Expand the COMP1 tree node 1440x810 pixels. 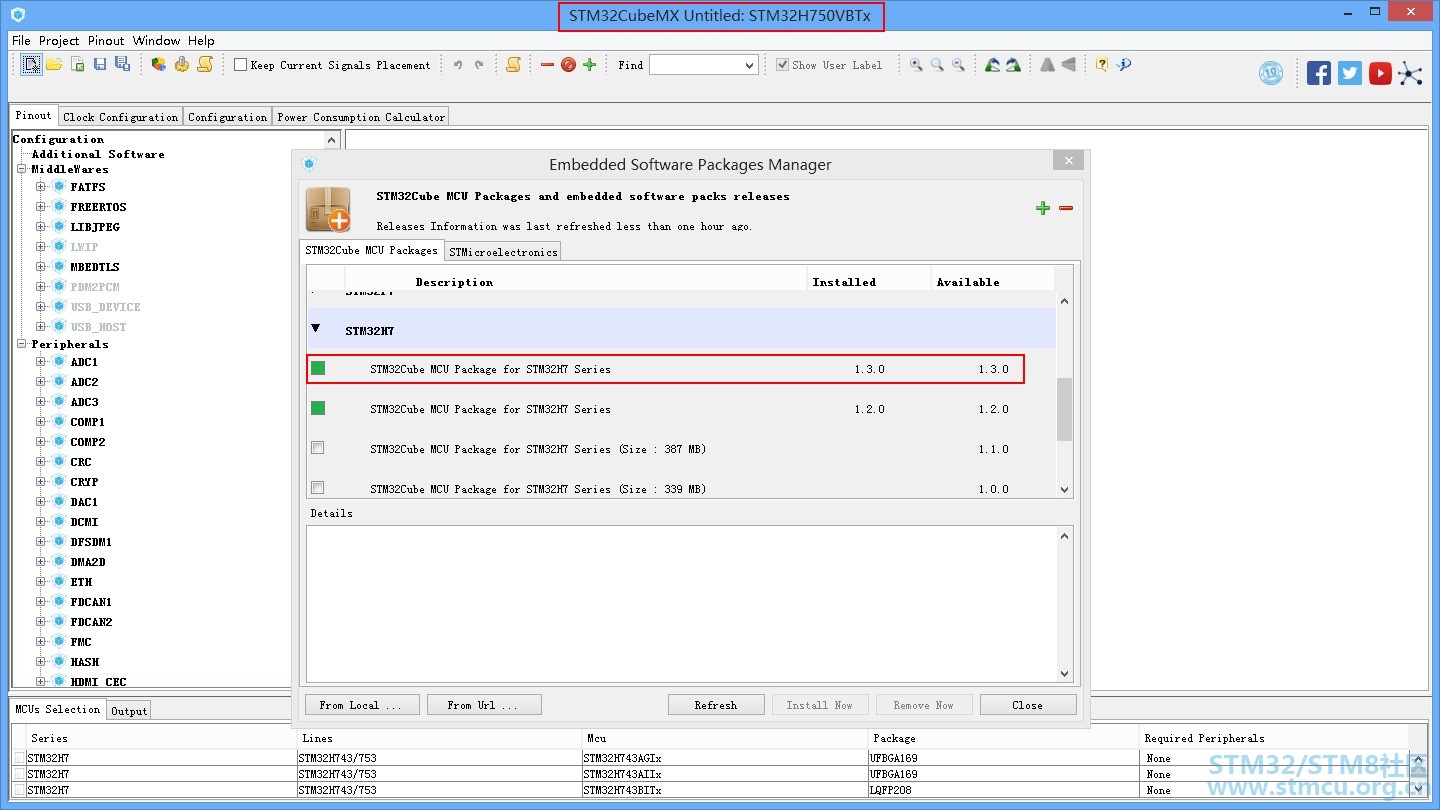click(41, 422)
